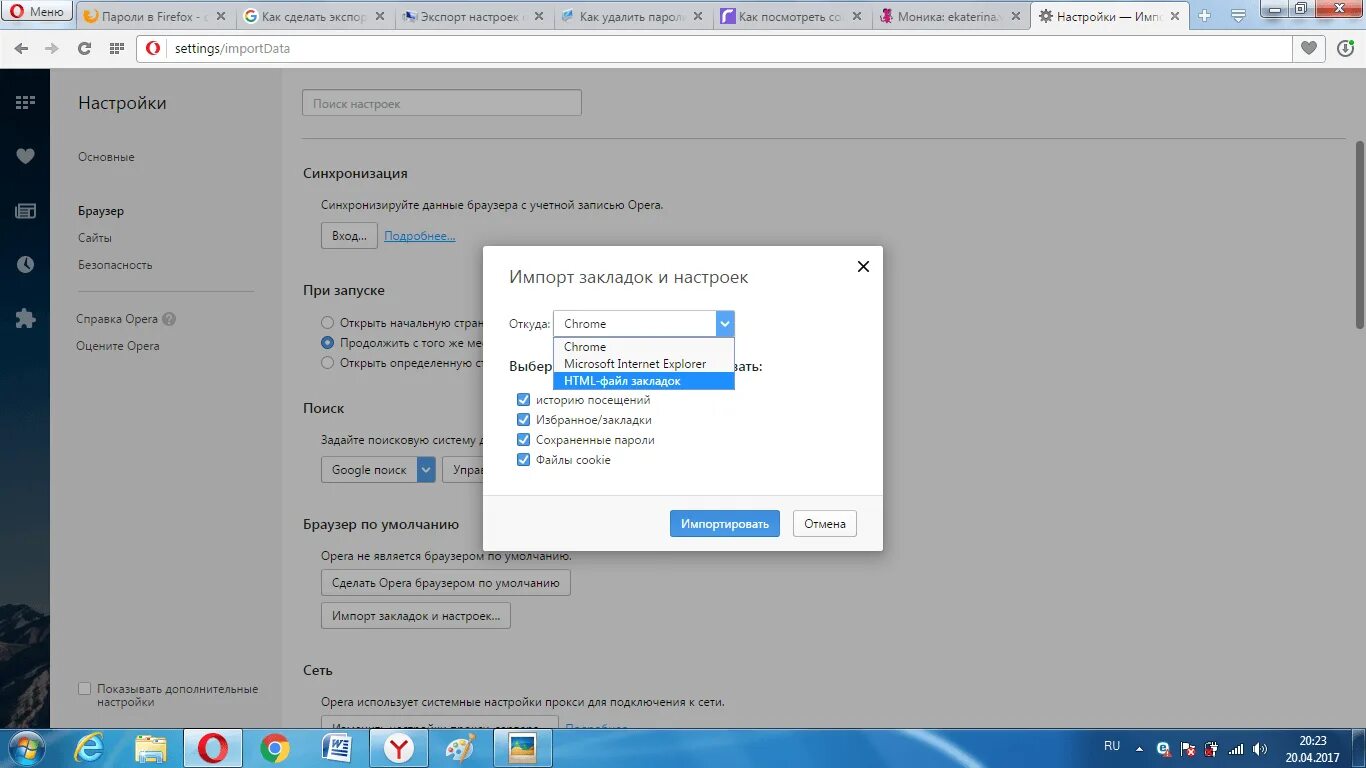Click the Отмена button
This screenshot has height=768, width=1366.
(x=825, y=523)
